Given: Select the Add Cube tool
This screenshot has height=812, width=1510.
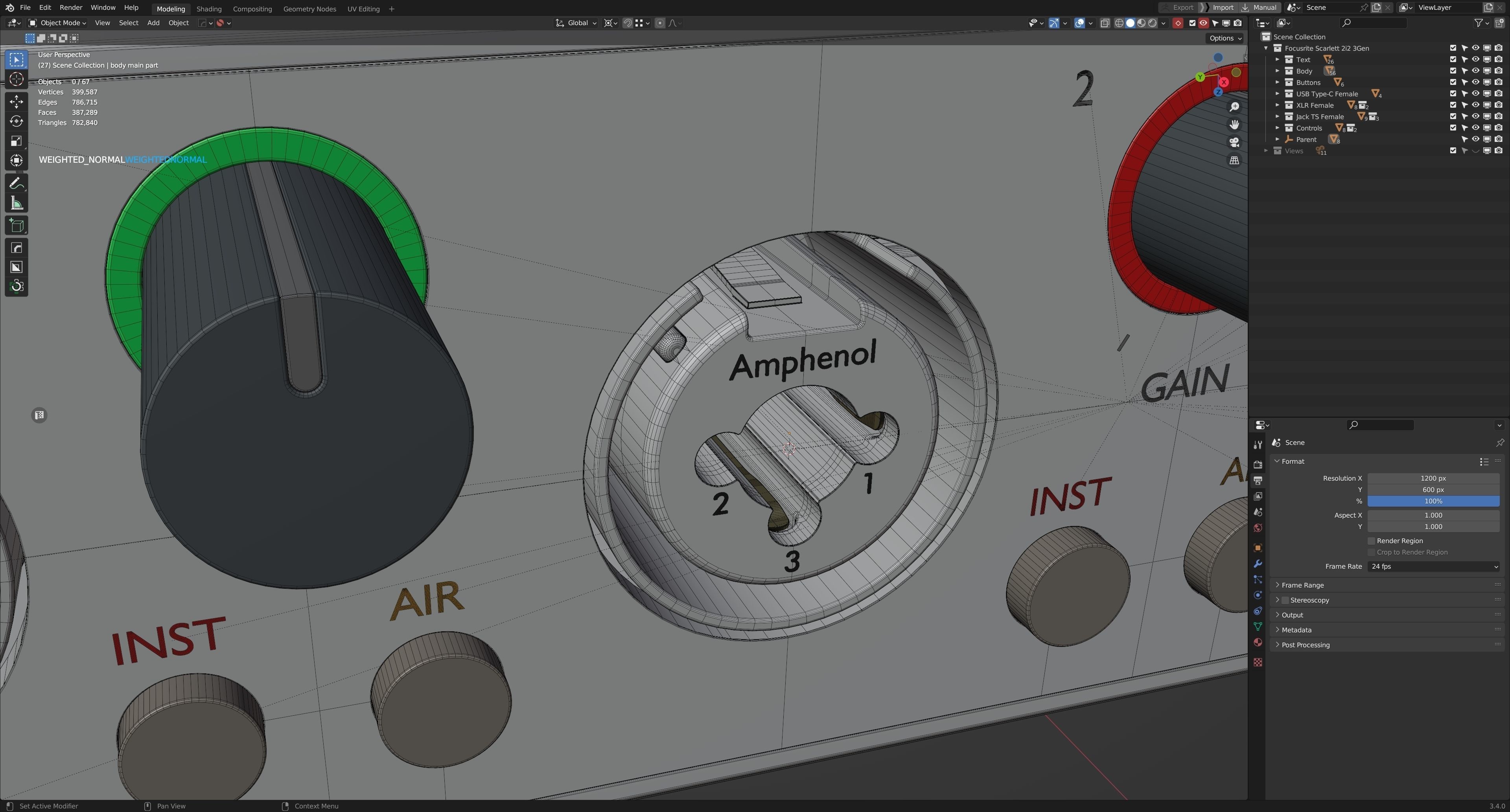Looking at the screenshot, I should (x=17, y=226).
